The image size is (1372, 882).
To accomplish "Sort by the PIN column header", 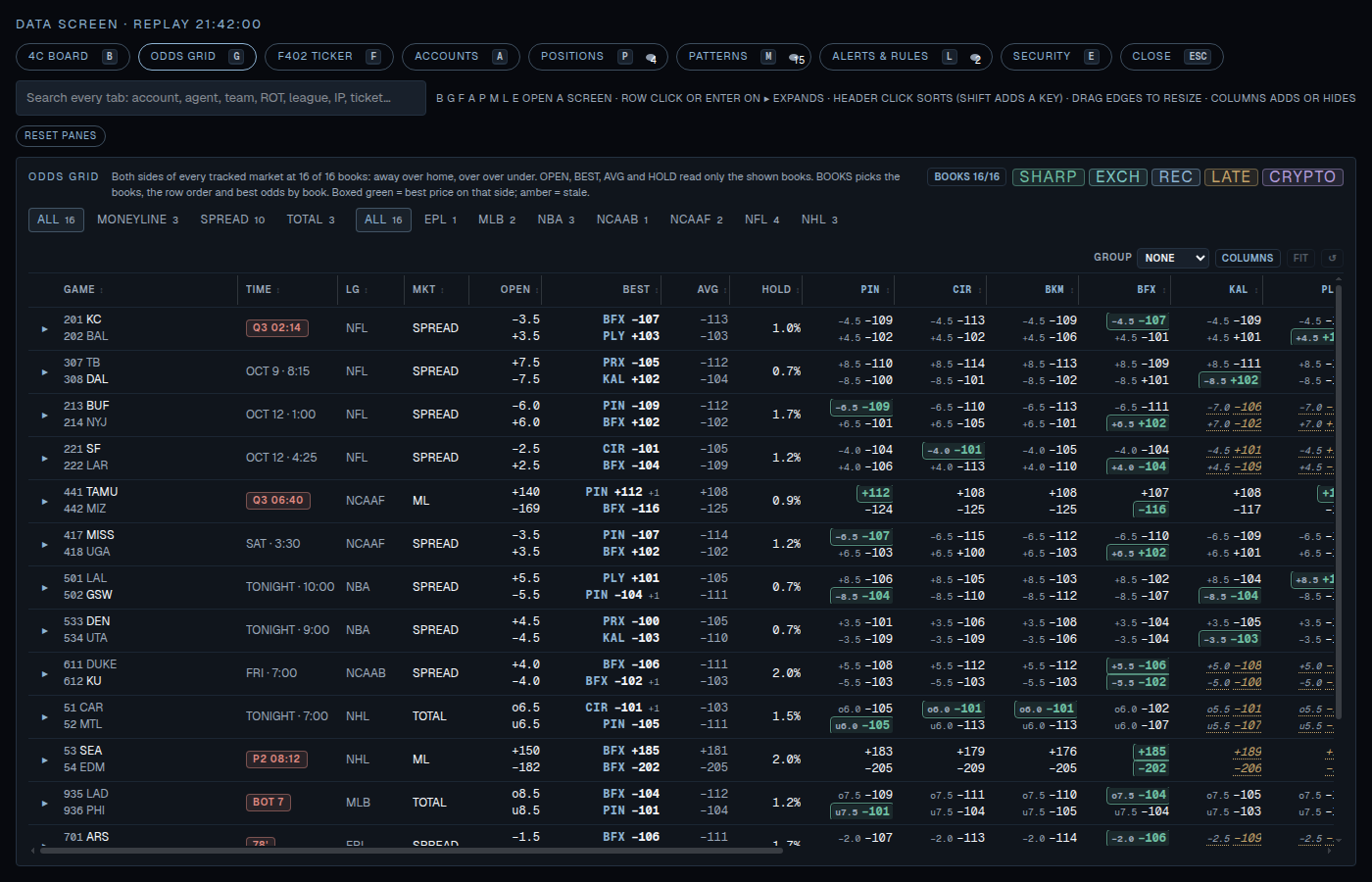I will (849, 290).
